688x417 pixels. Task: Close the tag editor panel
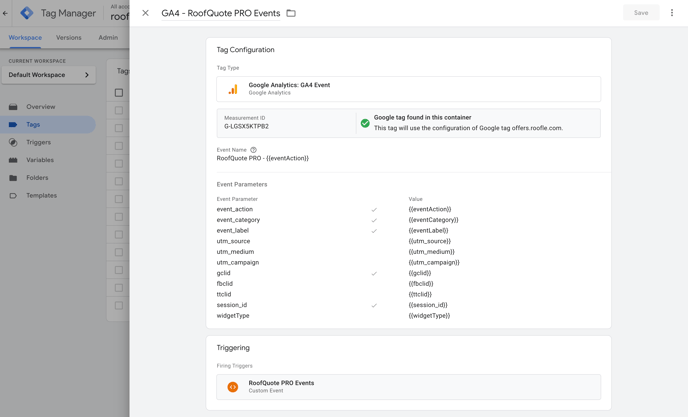click(x=145, y=13)
